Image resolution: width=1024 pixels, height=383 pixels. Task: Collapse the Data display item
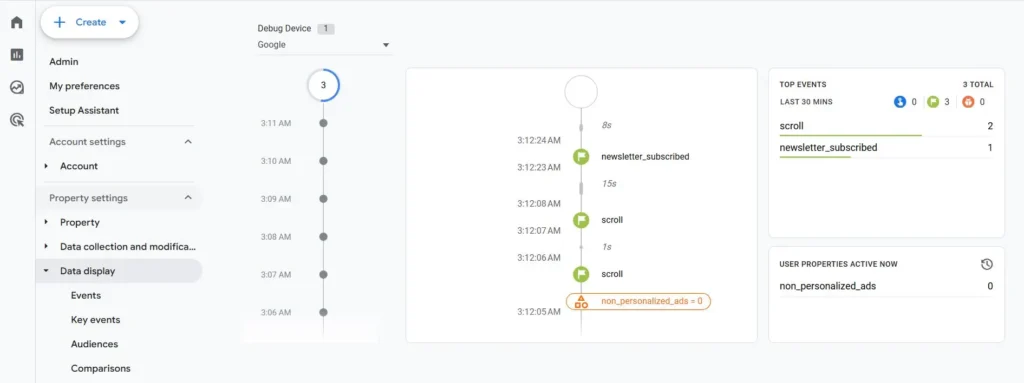(x=46, y=271)
